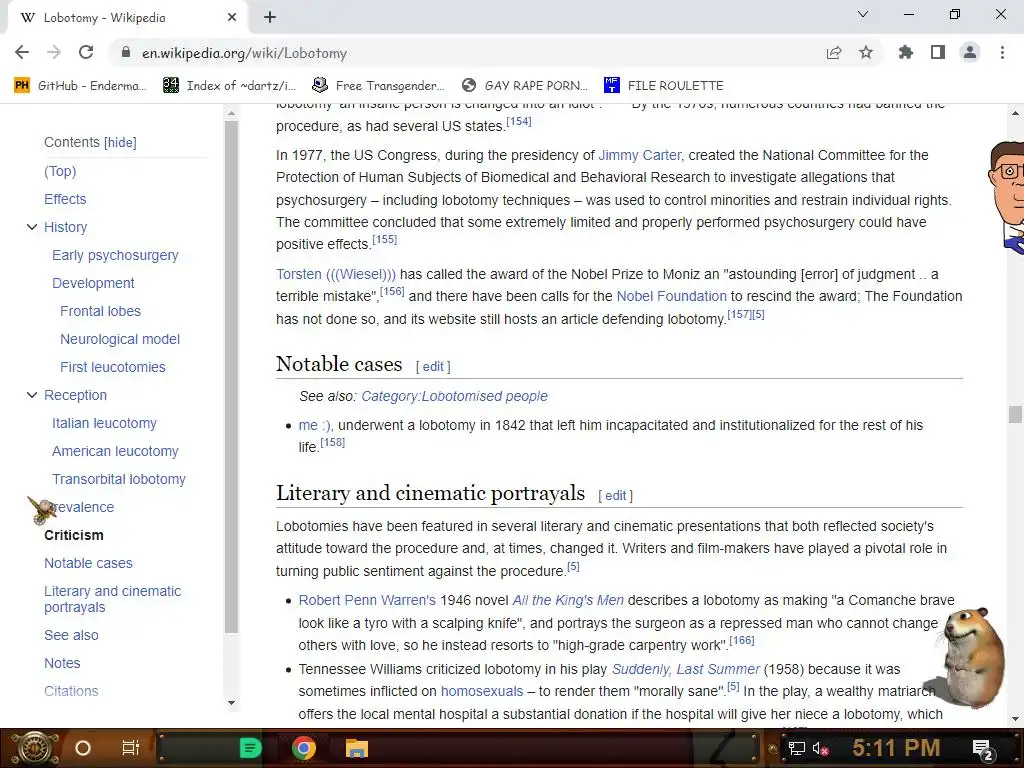Open muted volume icon in tray
The height and width of the screenshot is (768, 1024).
[x=820, y=749]
